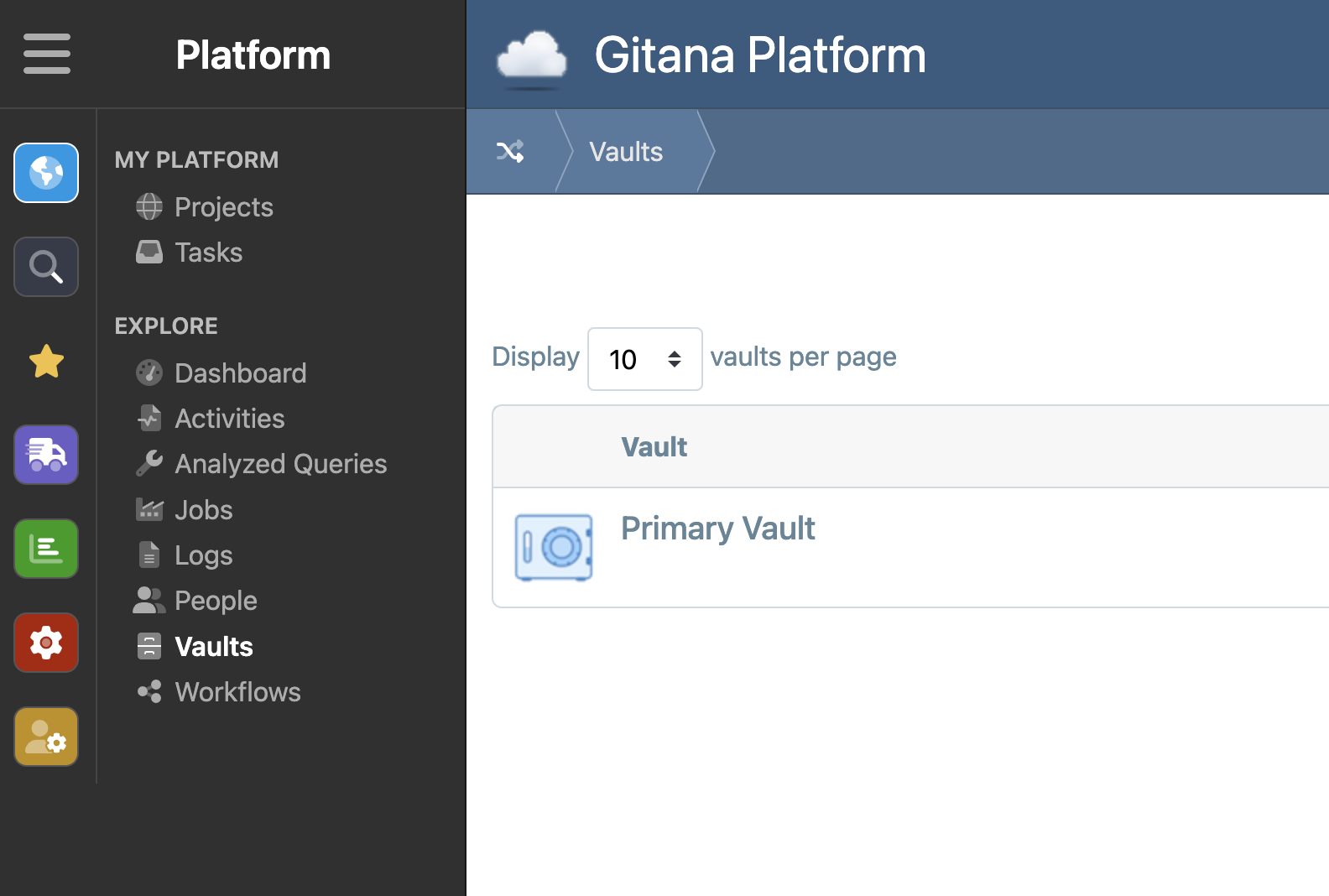
Task: Open the green chart reports icon
Action: click(x=46, y=549)
